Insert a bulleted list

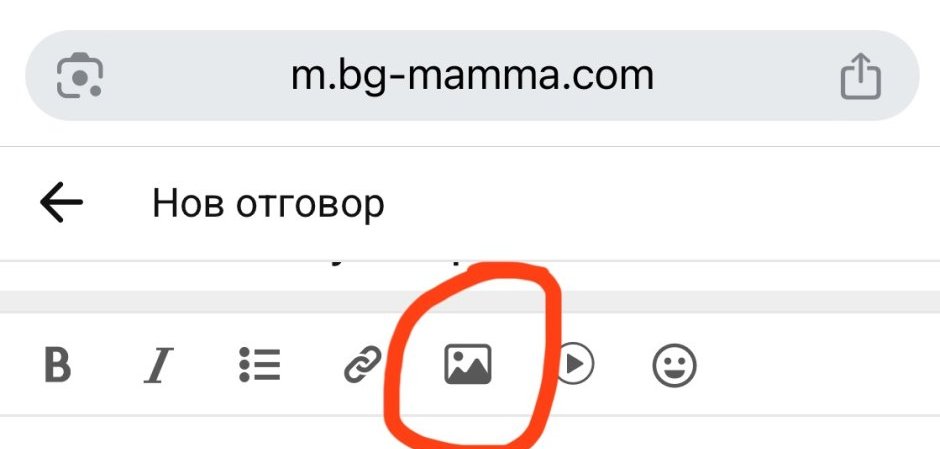click(x=259, y=364)
